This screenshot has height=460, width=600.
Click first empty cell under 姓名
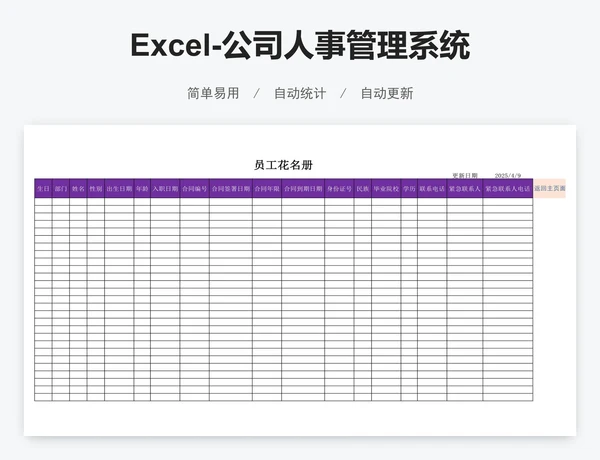click(78, 202)
